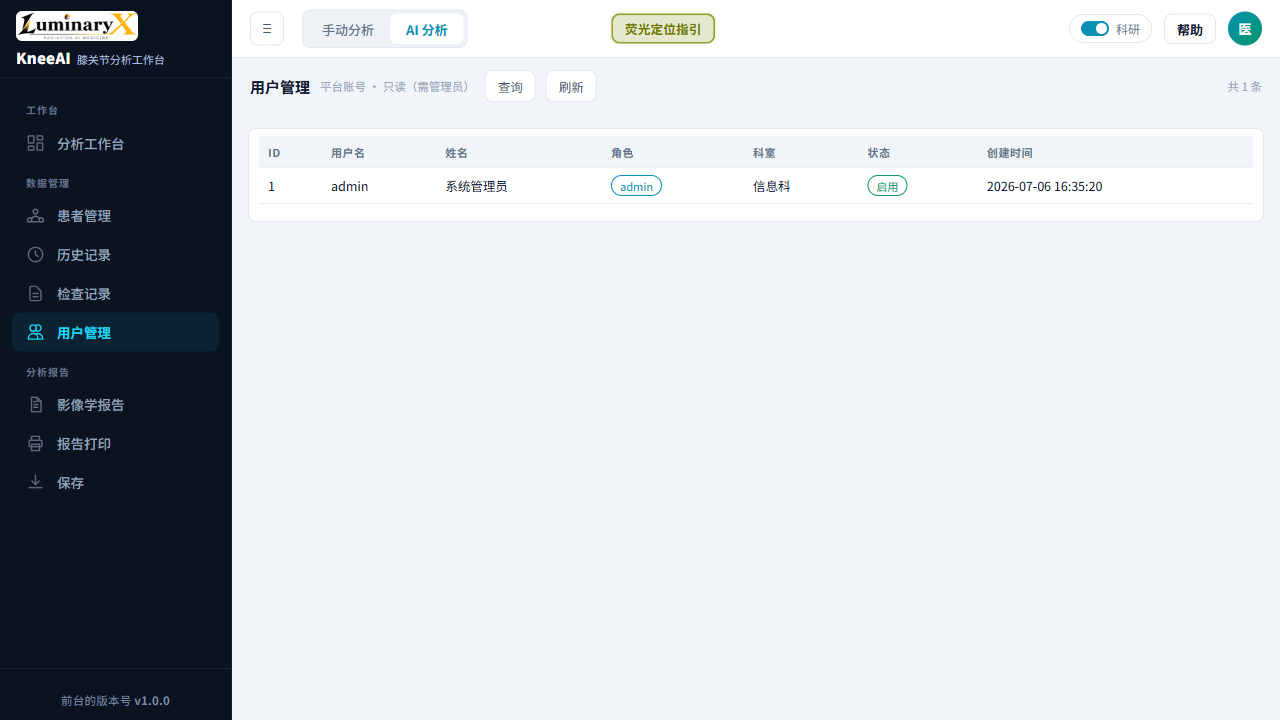Click the 报告打印 printer icon

tap(36, 444)
